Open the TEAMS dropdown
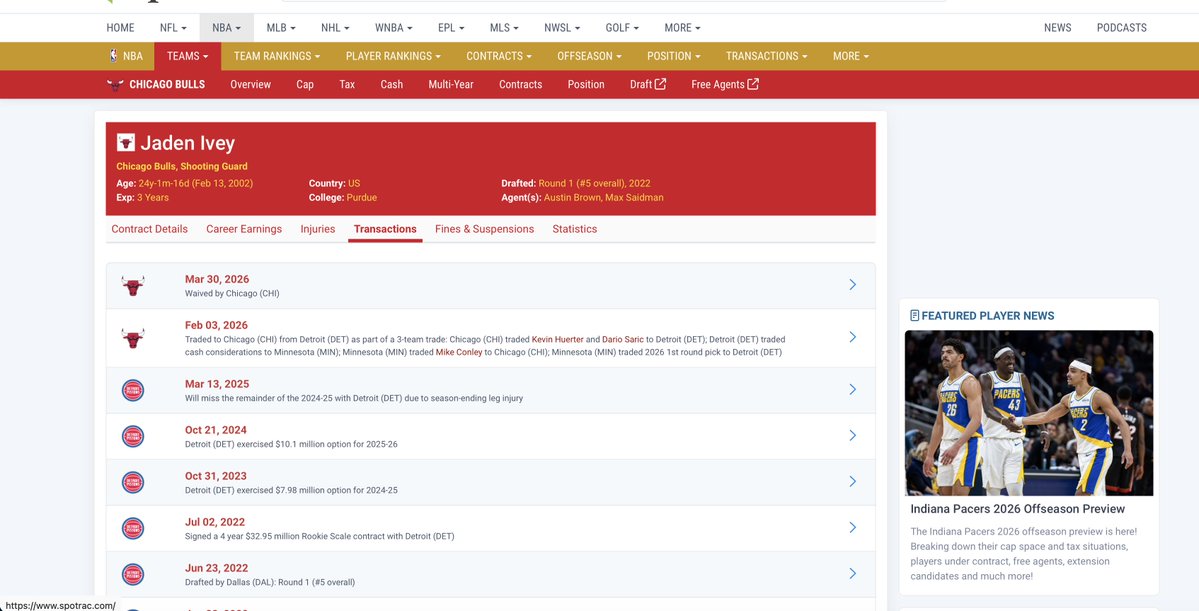Viewport: 1199px width, 611px height. (187, 56)
